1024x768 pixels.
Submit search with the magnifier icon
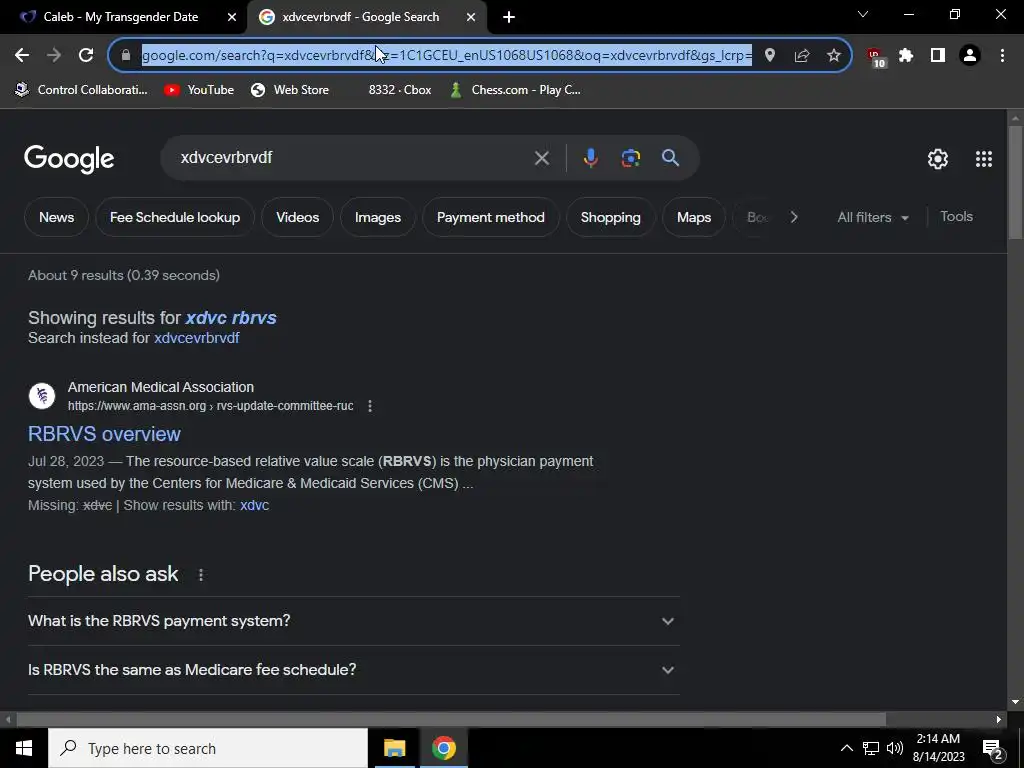click(x=670, y=157)
